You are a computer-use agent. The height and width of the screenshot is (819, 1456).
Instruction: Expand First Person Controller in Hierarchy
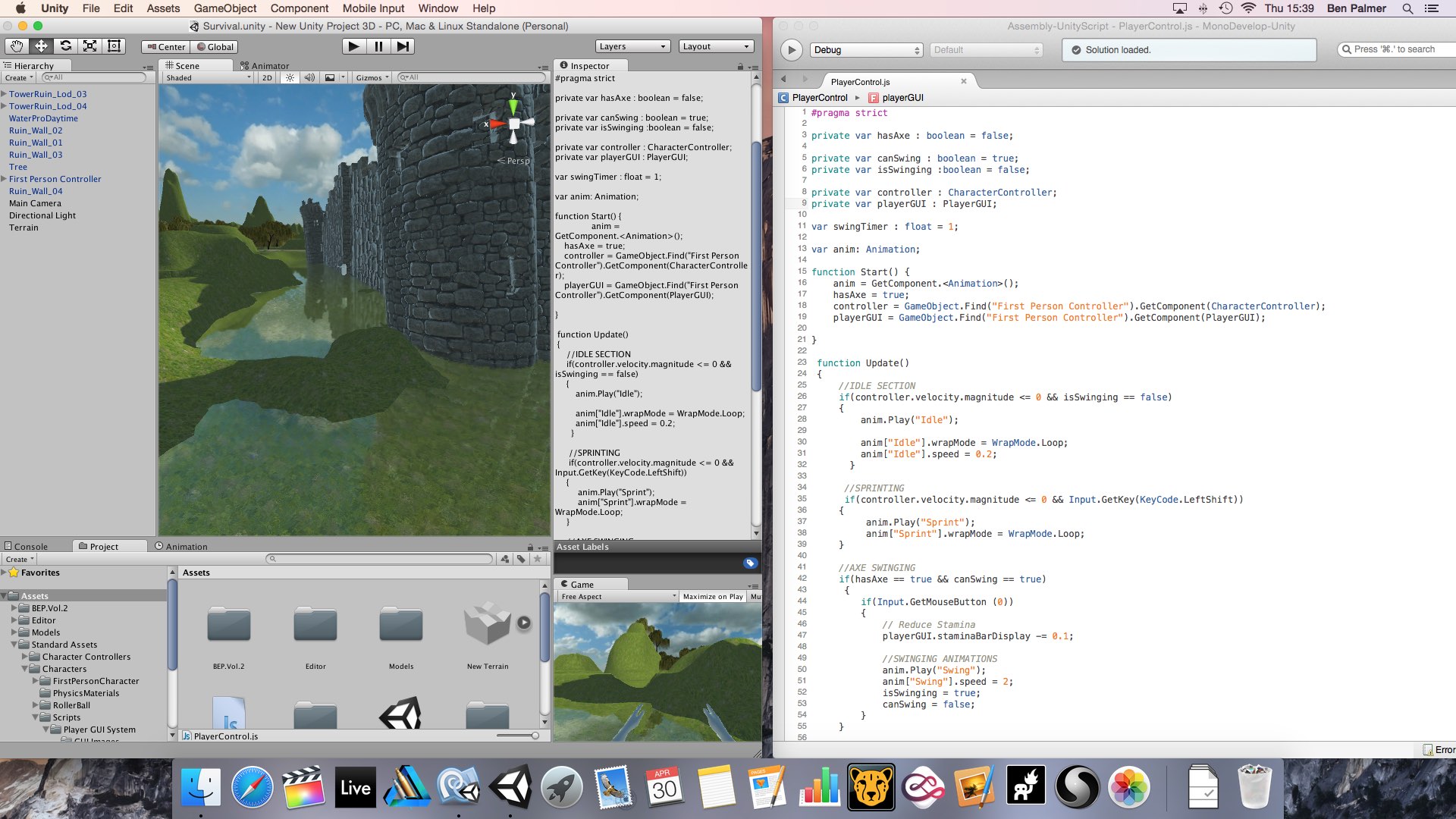(4, 179)
